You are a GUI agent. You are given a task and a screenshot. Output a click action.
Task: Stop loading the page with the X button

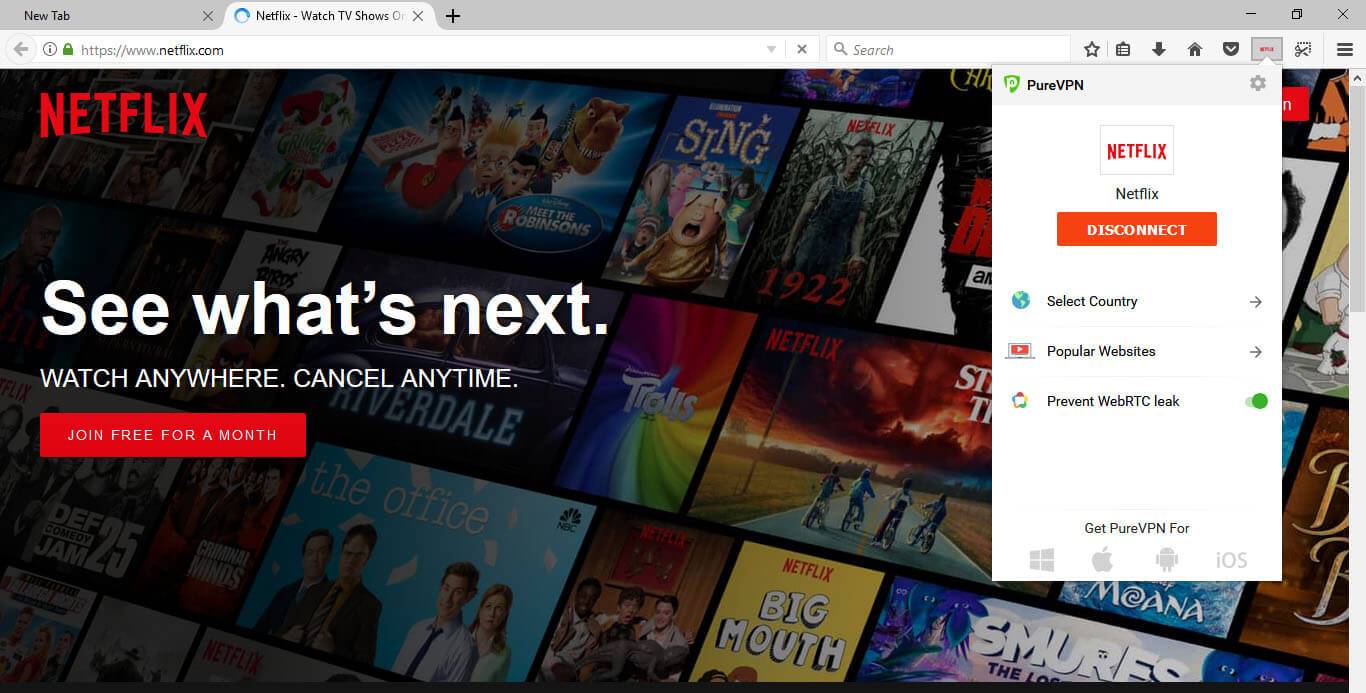(x=802, y=49)
